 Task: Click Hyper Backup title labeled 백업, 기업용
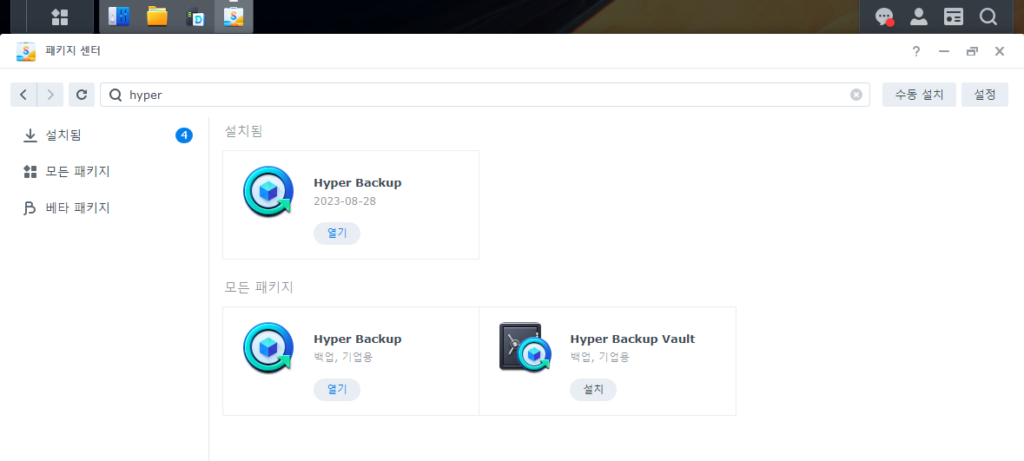(x=357, y=339)
